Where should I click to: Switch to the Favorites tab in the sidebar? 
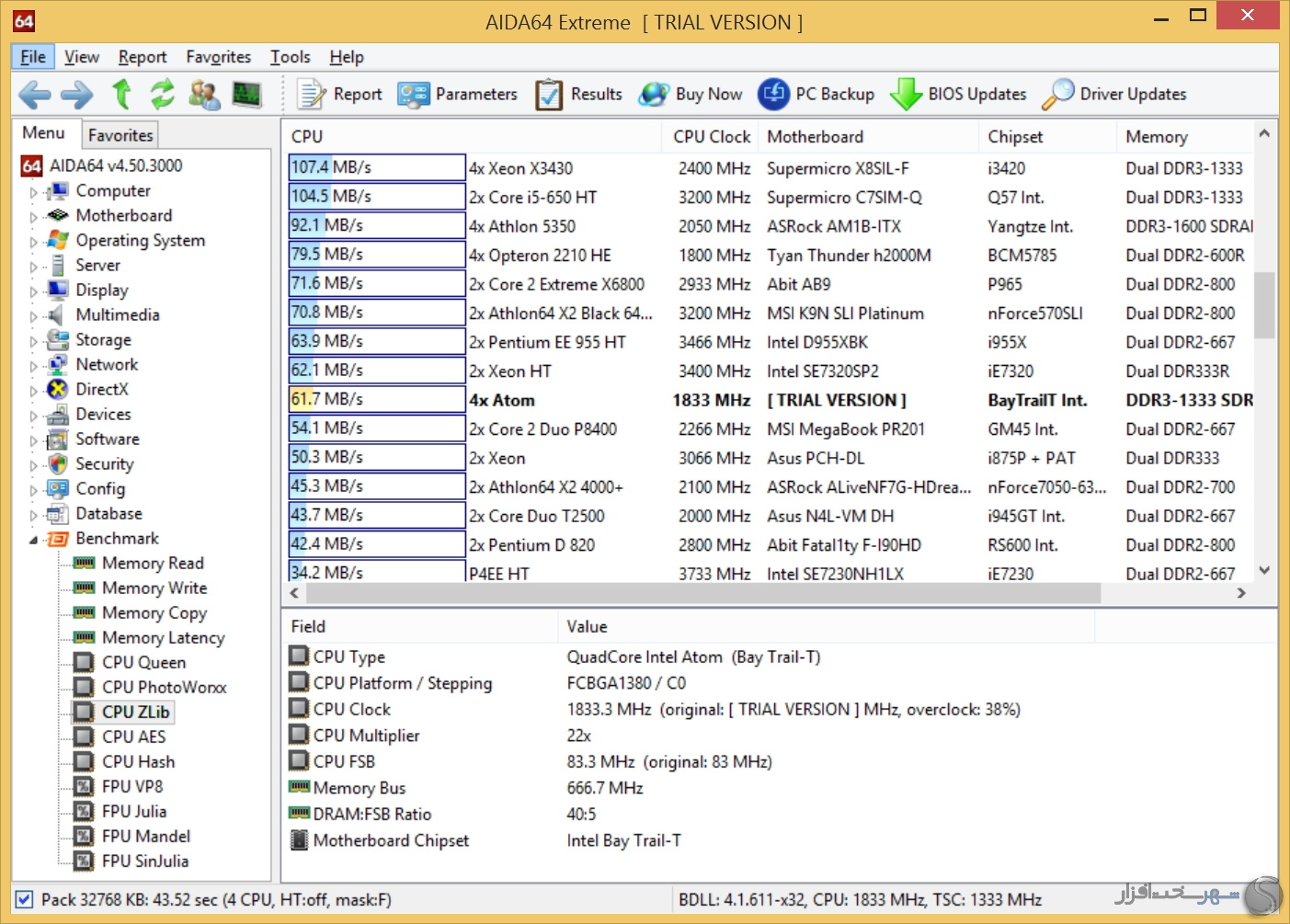tap(120, 135)
